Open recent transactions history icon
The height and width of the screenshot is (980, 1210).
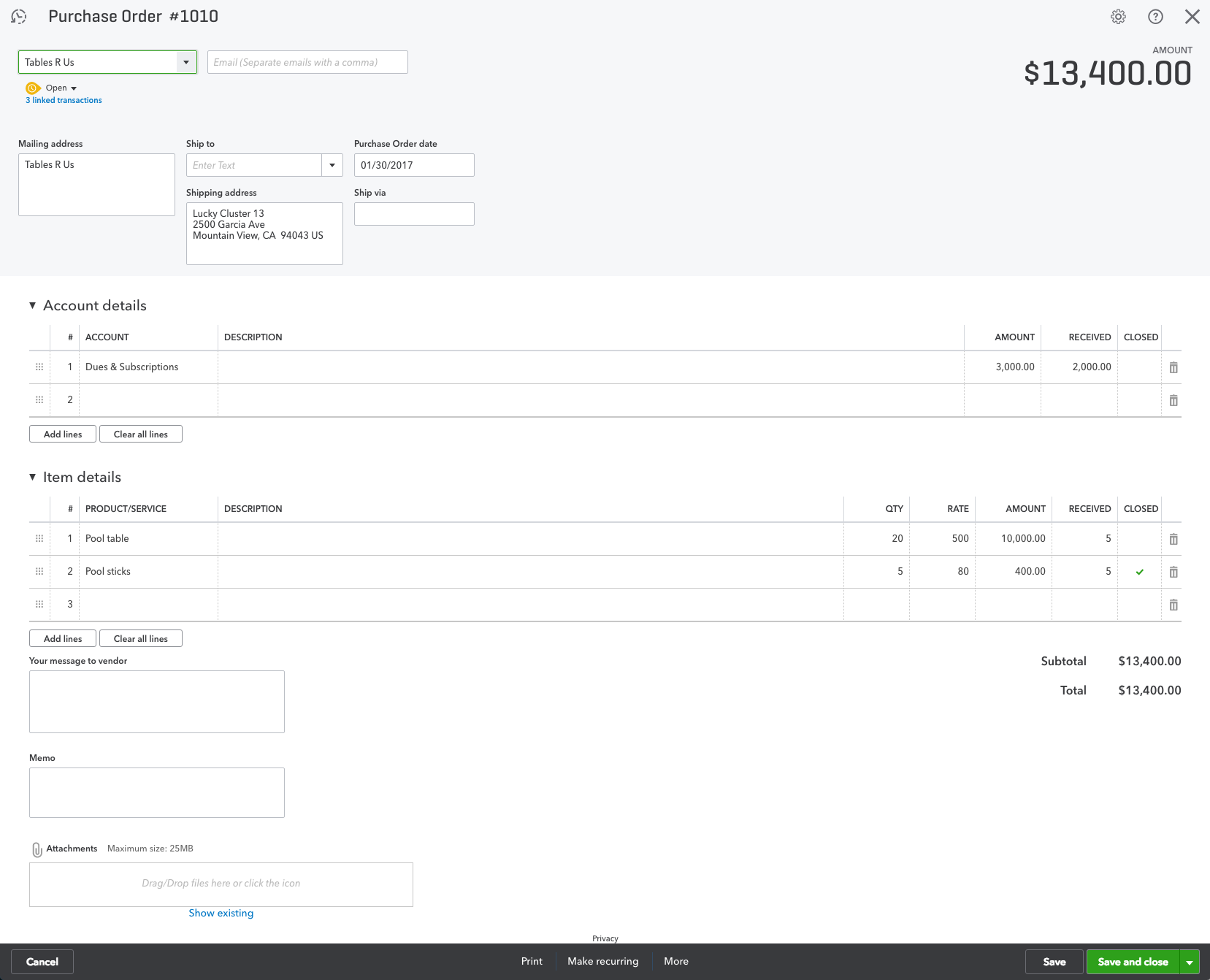point(19,17)
